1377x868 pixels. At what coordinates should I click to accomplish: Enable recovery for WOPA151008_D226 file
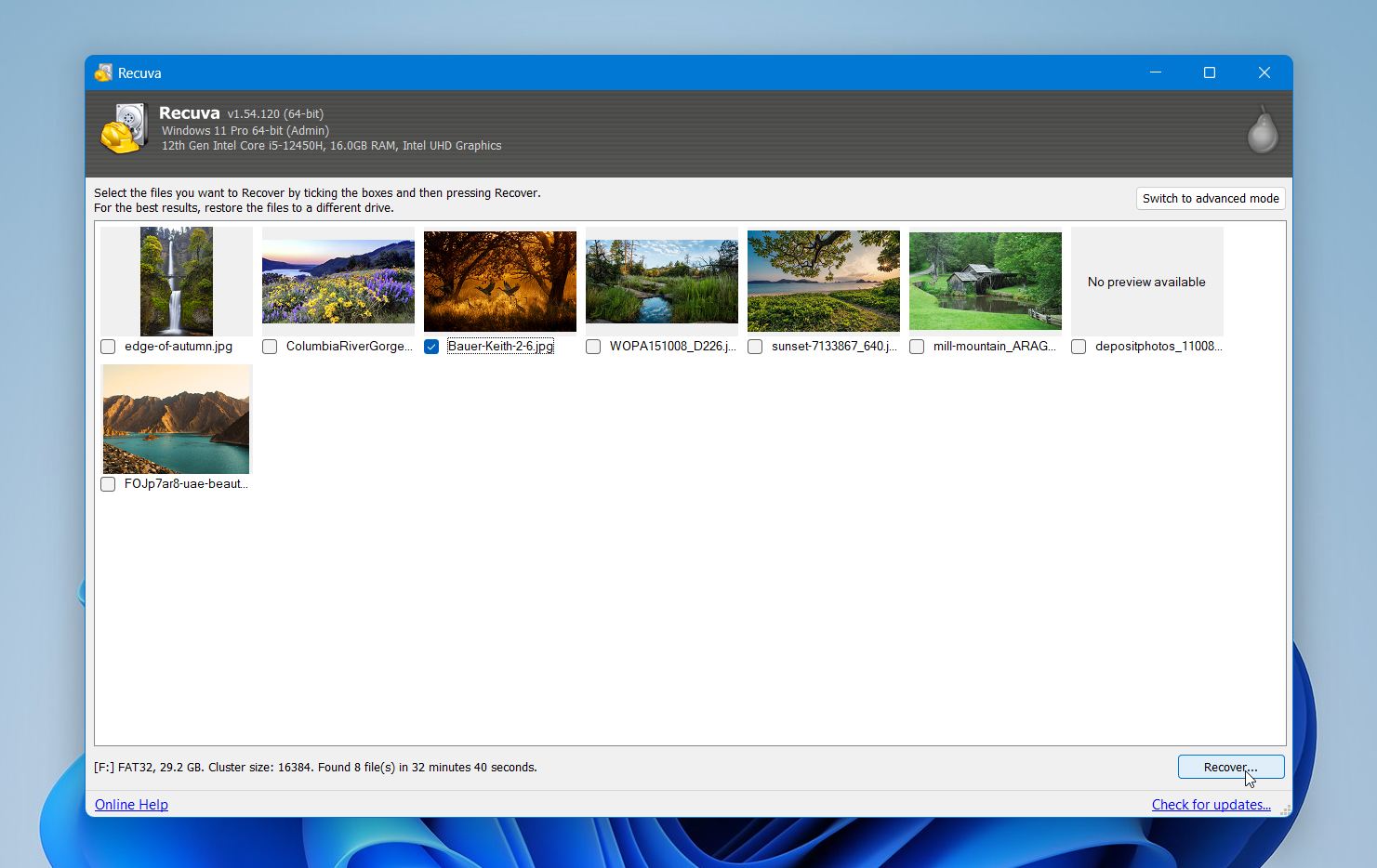tap(593, 347)
